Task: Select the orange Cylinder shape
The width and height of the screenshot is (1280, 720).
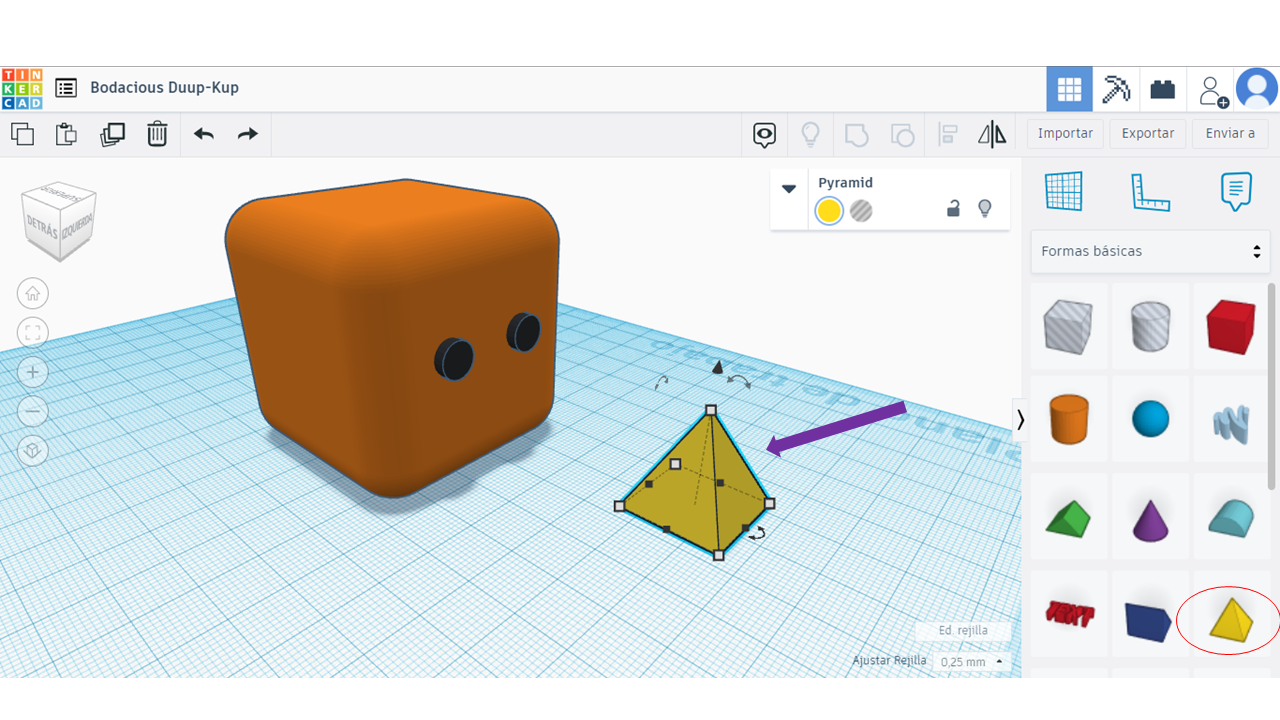Action: coord(1068,419)
